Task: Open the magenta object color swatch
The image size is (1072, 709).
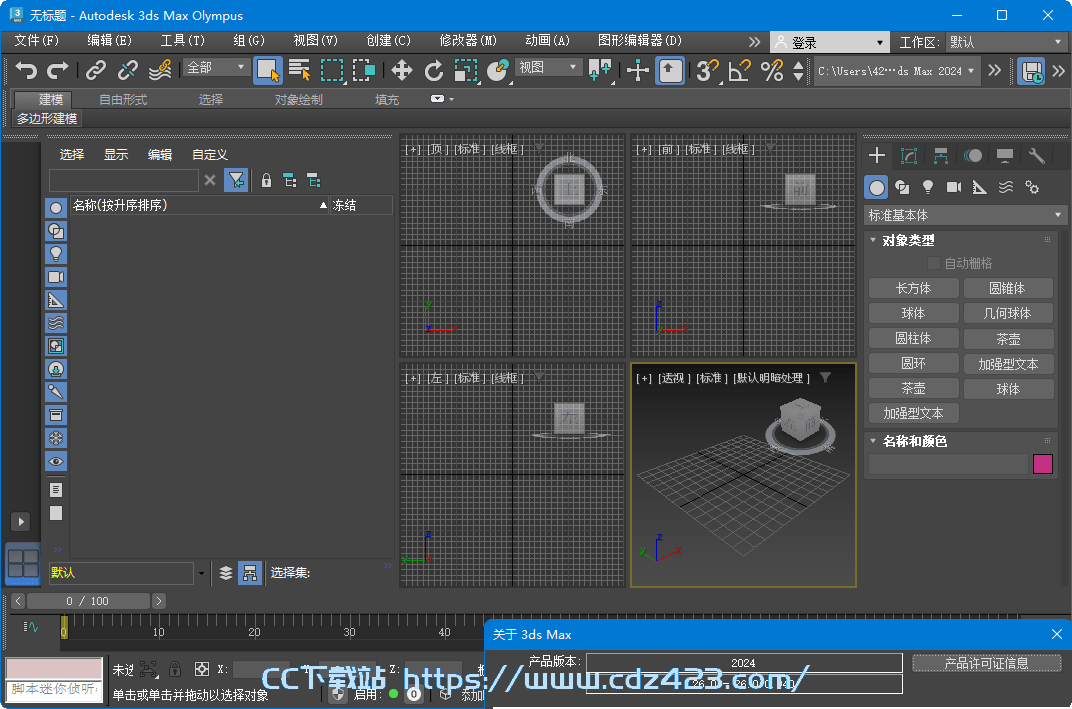Action: click(x=1043, y=464)
